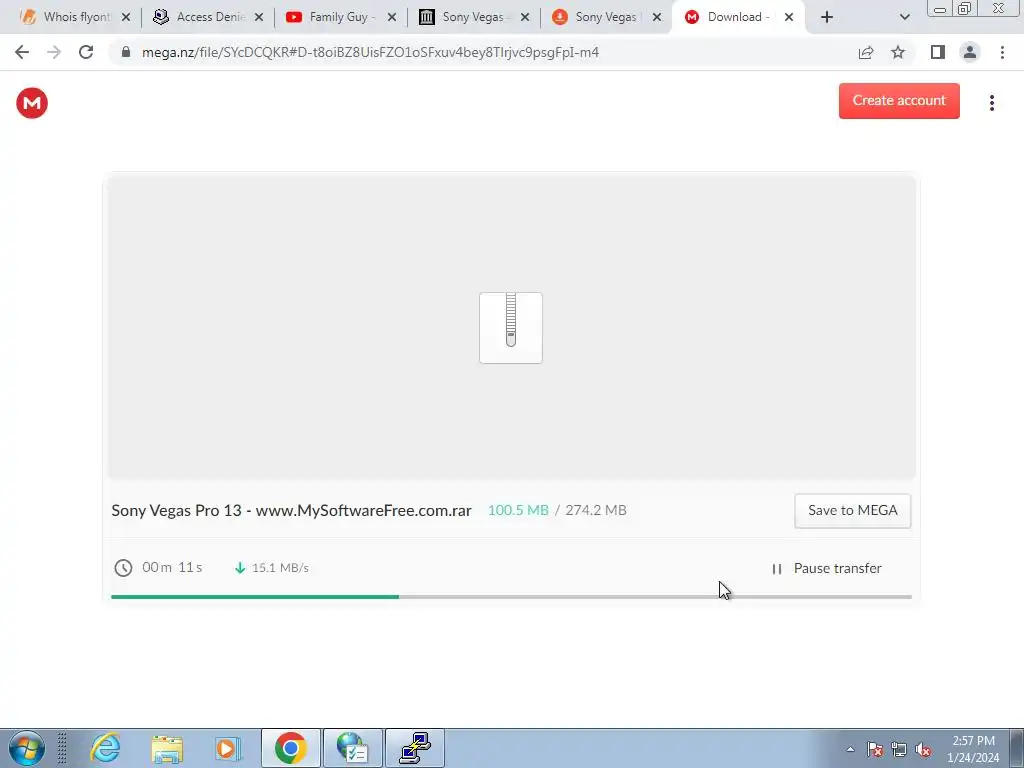The width and height of the screenshot is (1024, 768).
Task: Bookmark this page with star icon
Action: tap(898, 52)
